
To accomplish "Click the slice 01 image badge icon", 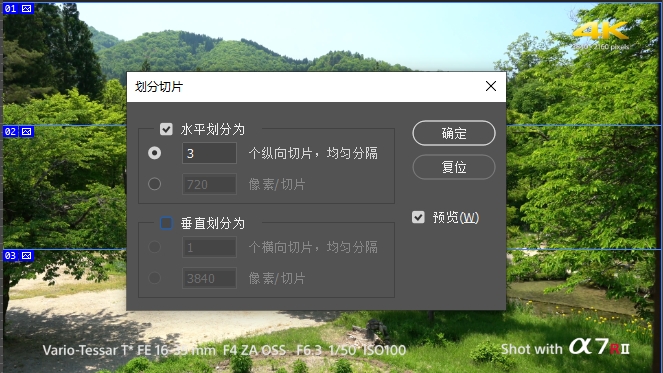I will click(x=27, y=8).
